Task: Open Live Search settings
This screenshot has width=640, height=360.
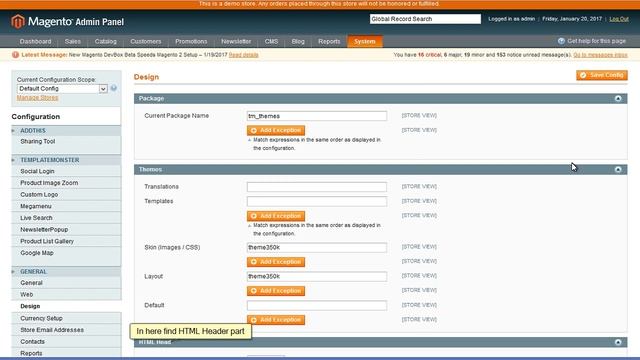Action: tap(36, 218)
